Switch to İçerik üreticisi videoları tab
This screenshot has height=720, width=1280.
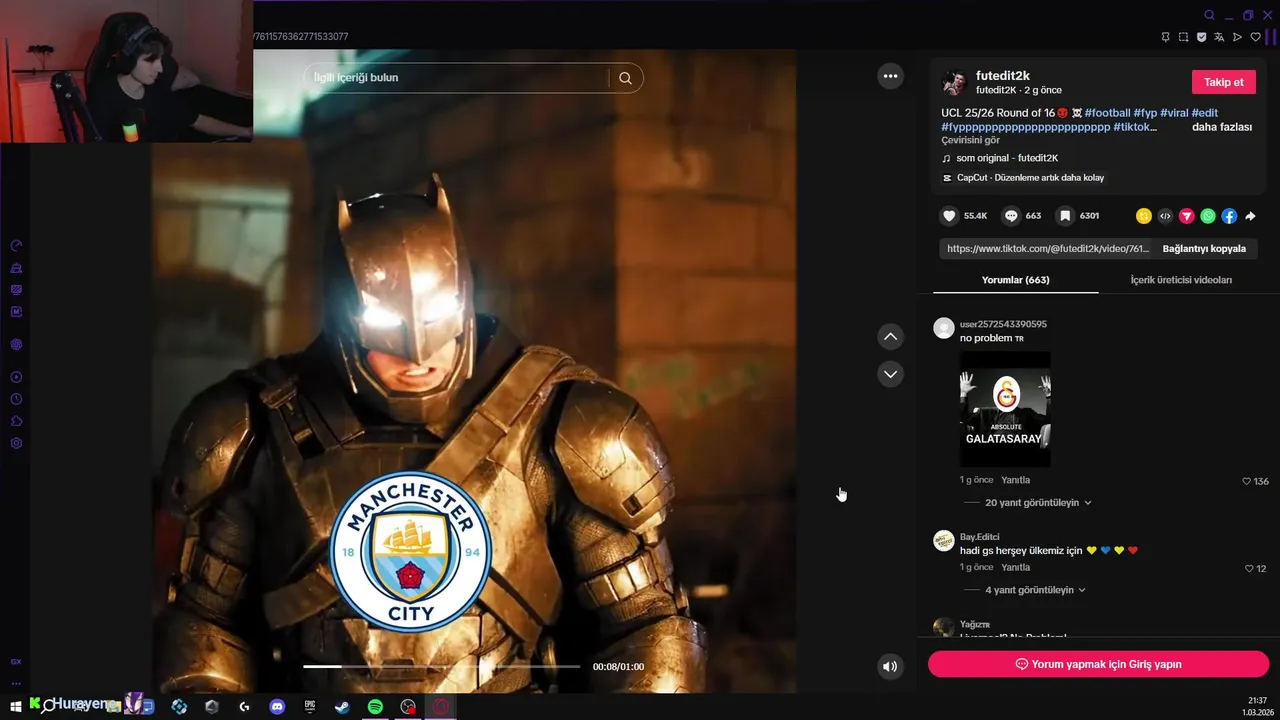1181,280
